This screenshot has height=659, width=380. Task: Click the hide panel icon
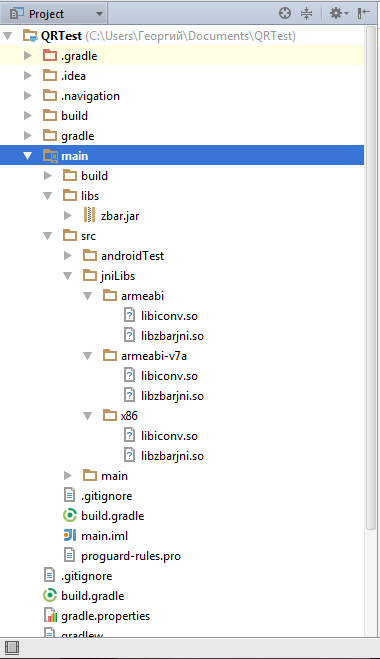tap(364, 13)
